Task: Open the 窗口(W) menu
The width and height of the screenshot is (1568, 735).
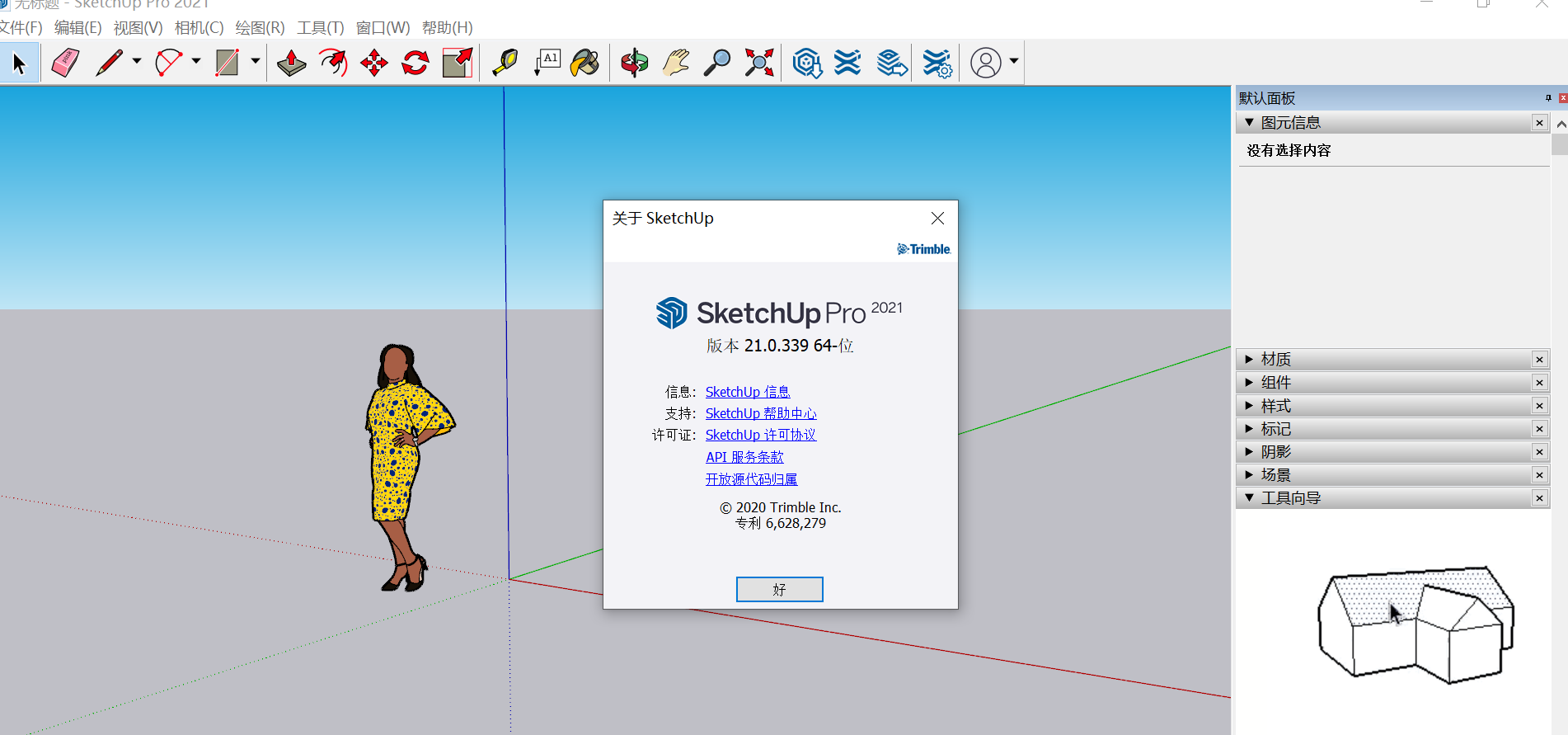Action: pyautogui.click(x=383, y=28)
